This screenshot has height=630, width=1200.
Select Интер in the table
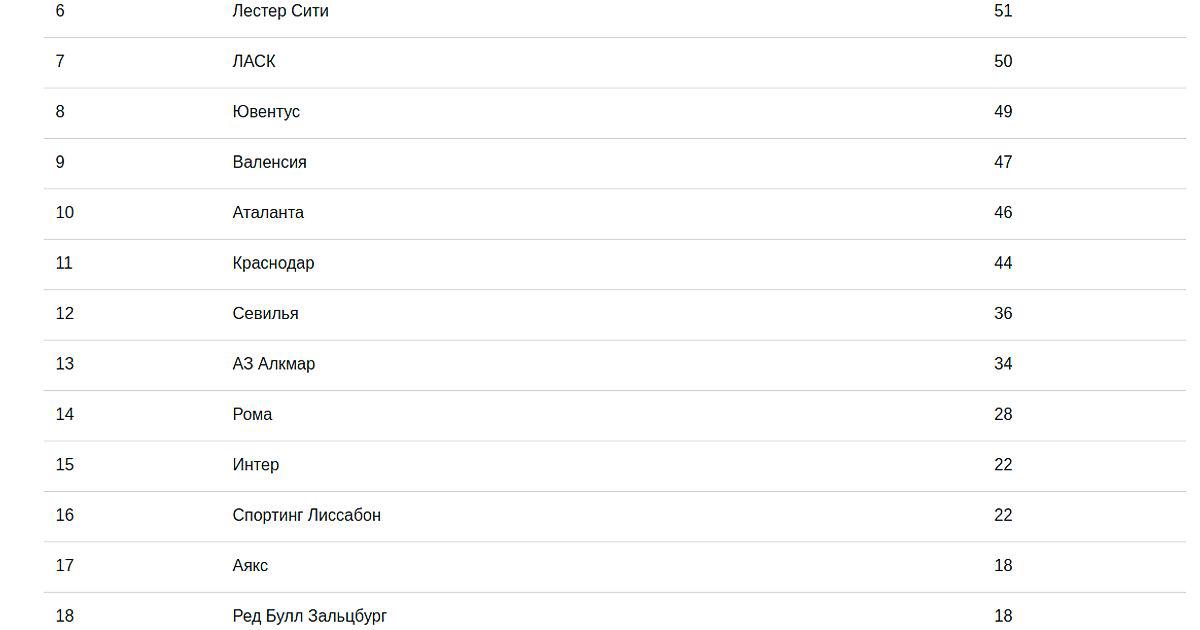point(256,465)
